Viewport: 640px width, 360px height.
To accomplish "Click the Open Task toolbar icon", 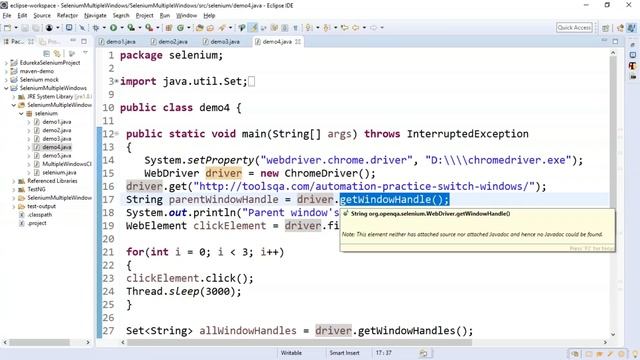I will 210,28.
